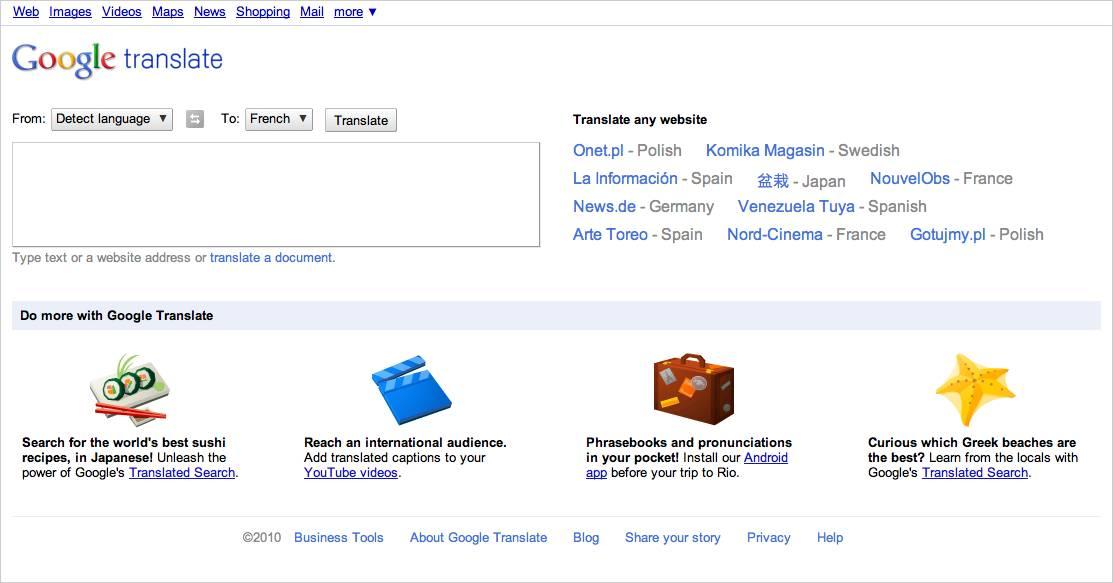Screen dimensions: 1113x583
Task: Open the Help footer link
Action: click(x=830, y=538)
